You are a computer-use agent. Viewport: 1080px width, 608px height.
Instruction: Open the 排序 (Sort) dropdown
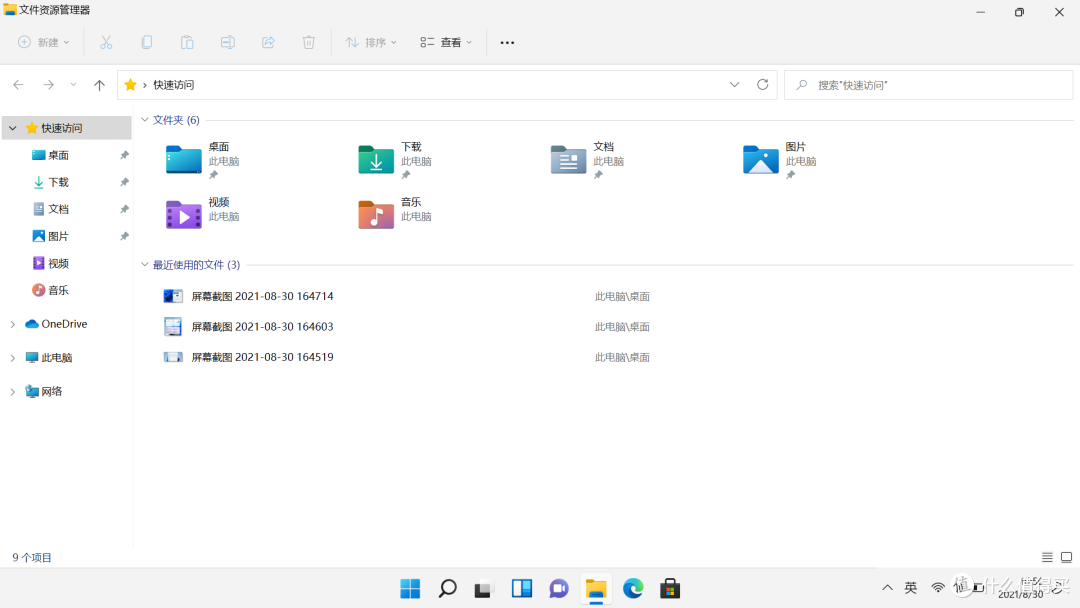click(x=371, y=43)
